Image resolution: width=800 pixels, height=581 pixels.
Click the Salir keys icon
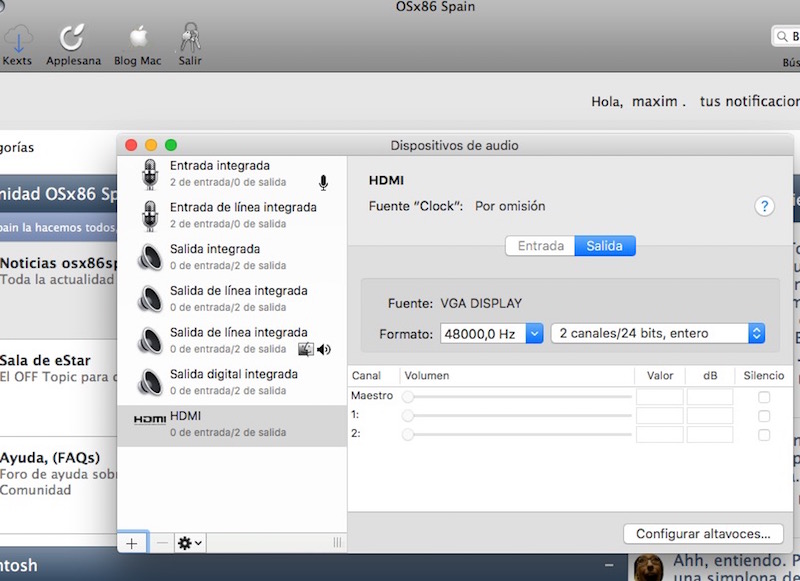click(190, 37)
